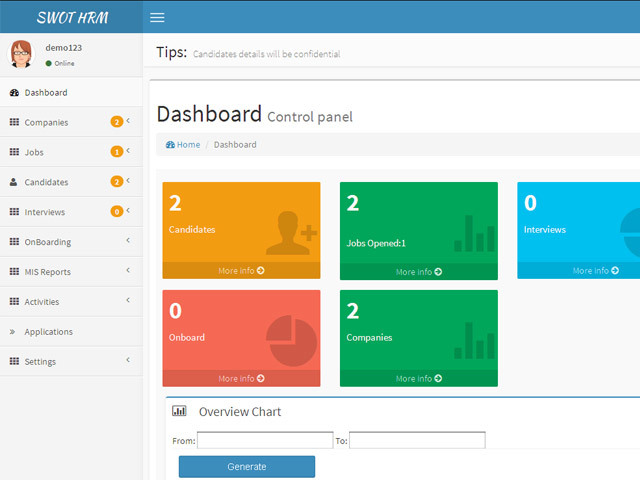Open More info on Jobs Opened card
The width and height of the screenshot is (640, 480).
(419, 271)
